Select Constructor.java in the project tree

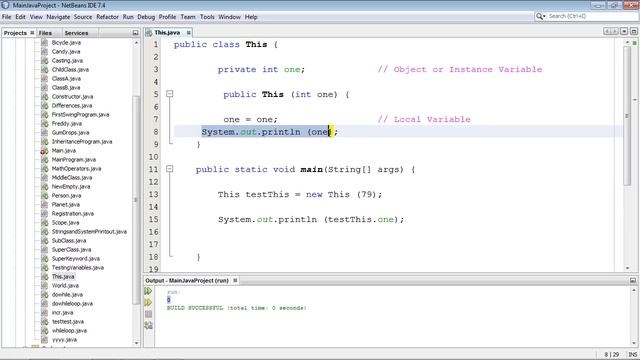(x=72, y=96)
